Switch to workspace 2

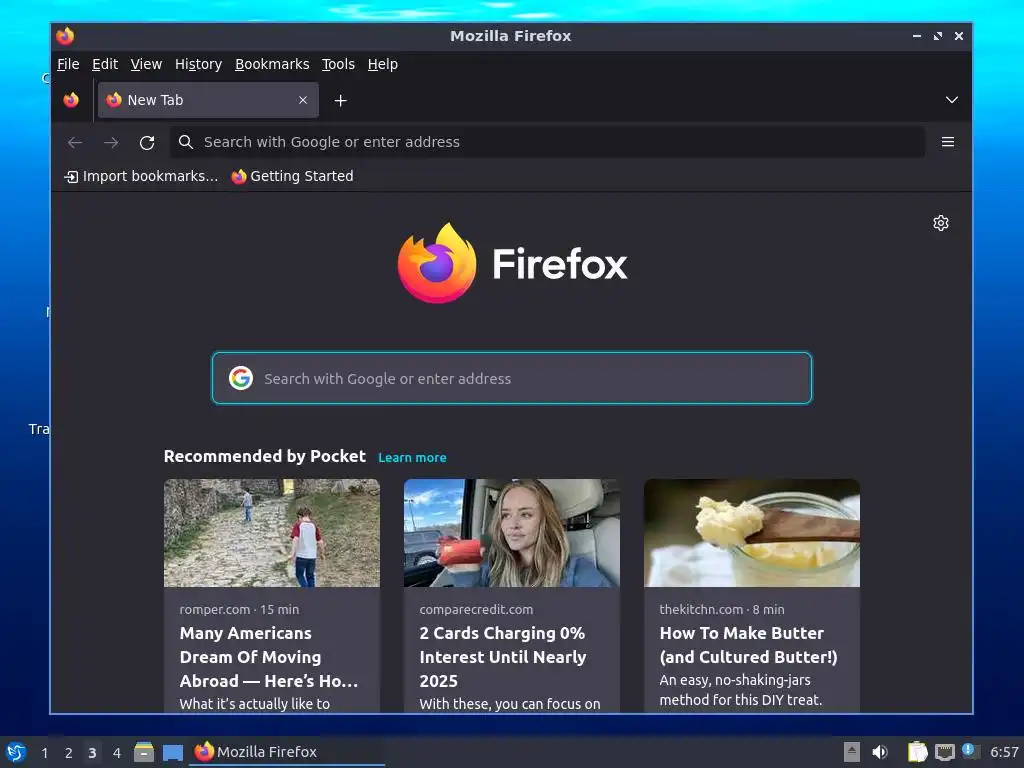pos(68,753)
